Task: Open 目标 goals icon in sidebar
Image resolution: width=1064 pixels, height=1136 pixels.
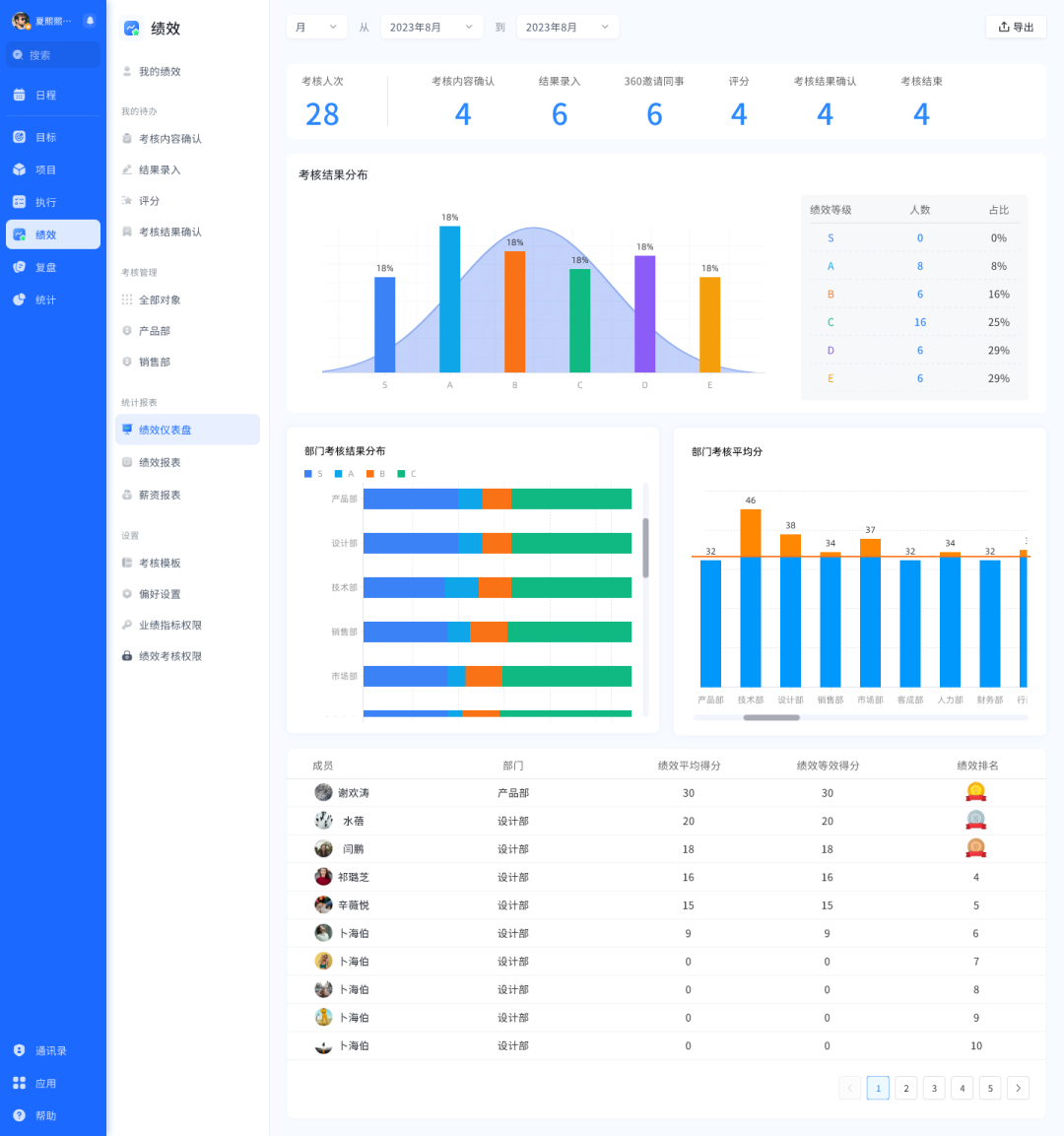Action: click(20, 137)
